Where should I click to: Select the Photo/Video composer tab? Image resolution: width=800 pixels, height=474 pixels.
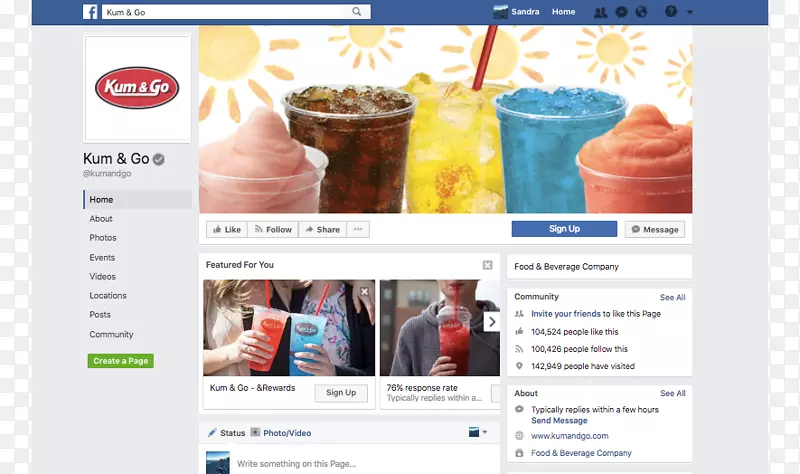[281, 433]
